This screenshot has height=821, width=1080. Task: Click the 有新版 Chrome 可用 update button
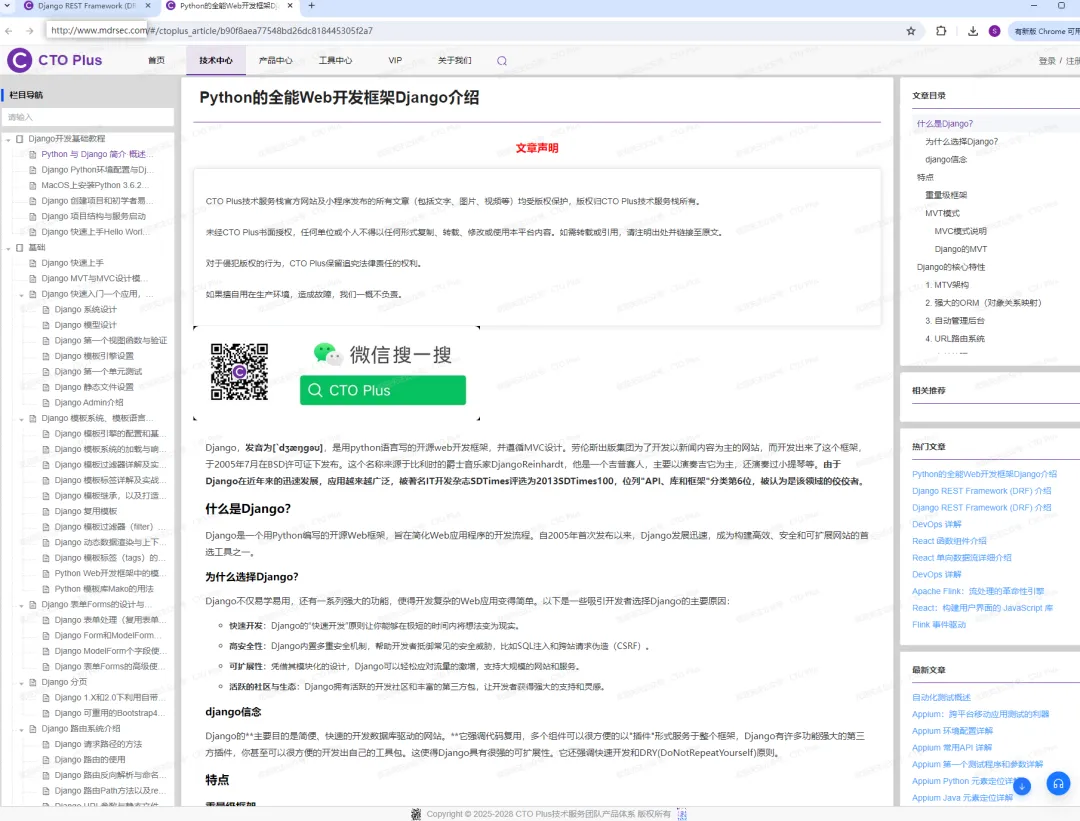pos(1044,31)
